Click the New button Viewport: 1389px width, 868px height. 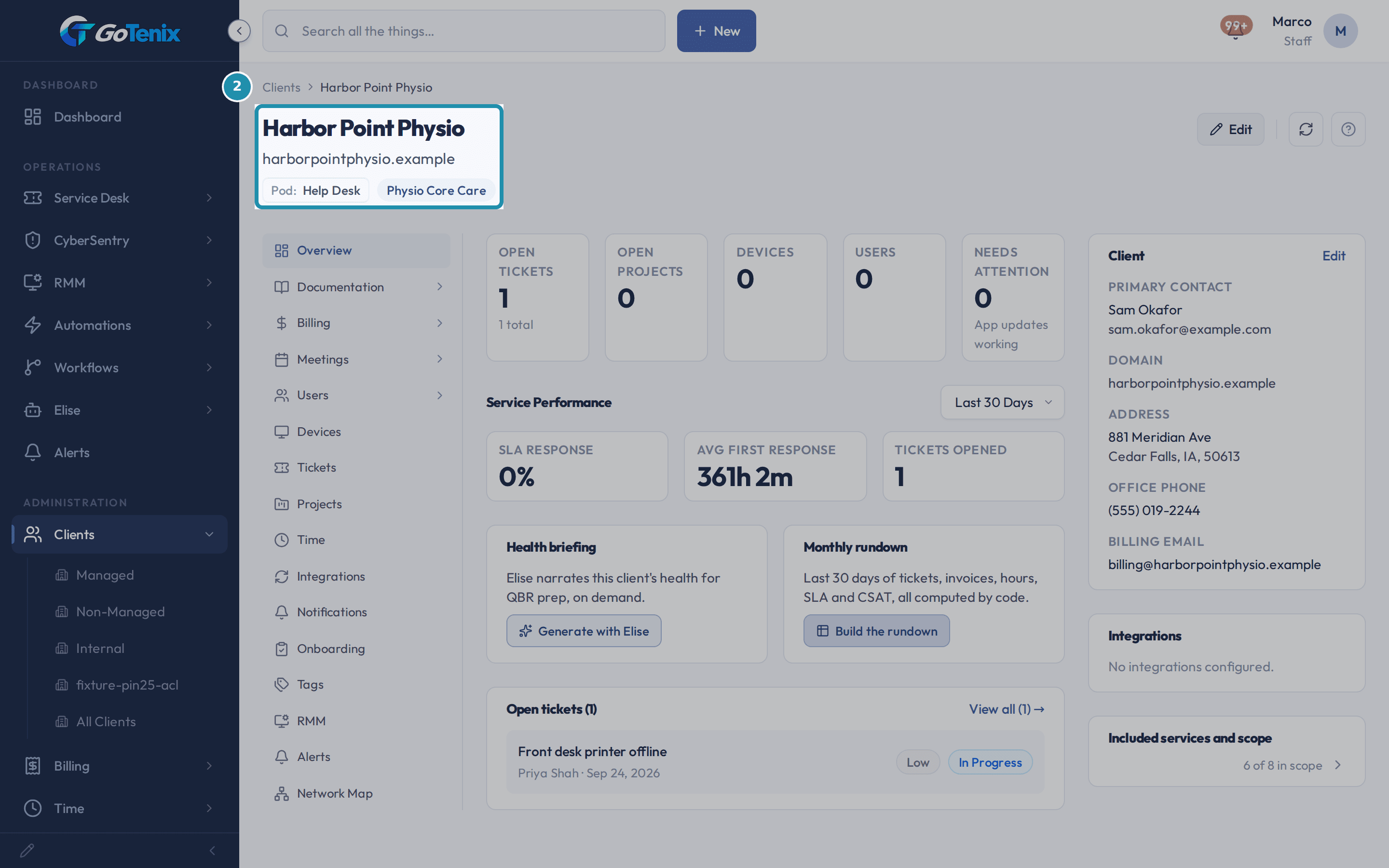coord(716,31)
